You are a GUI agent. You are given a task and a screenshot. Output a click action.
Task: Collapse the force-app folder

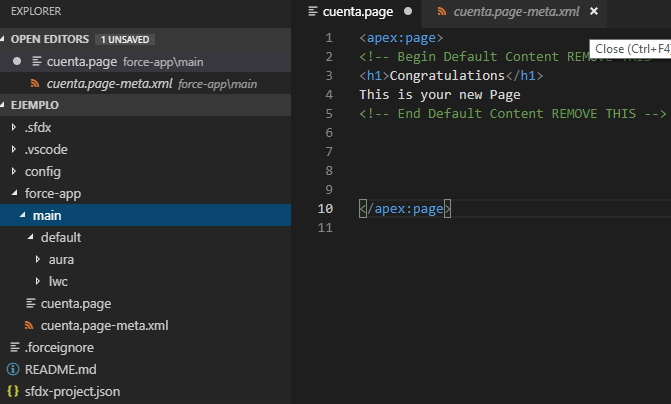pyautogui.click(x=14, y=194)
